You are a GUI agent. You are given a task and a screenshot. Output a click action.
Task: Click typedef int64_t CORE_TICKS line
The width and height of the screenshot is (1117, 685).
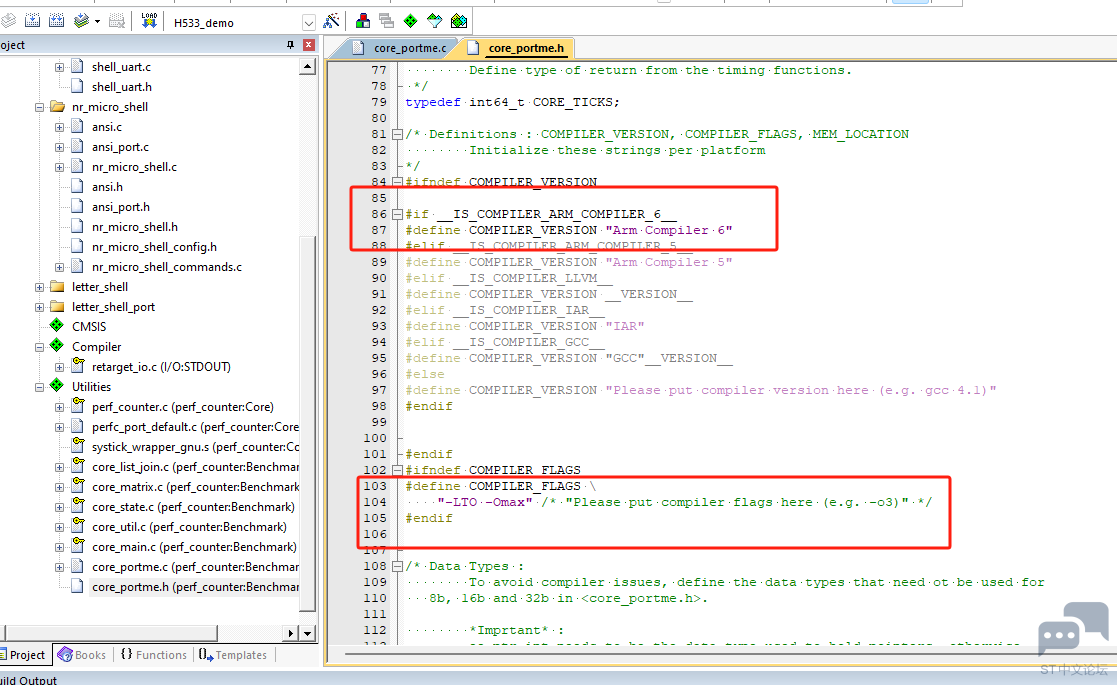pos(512,102)
